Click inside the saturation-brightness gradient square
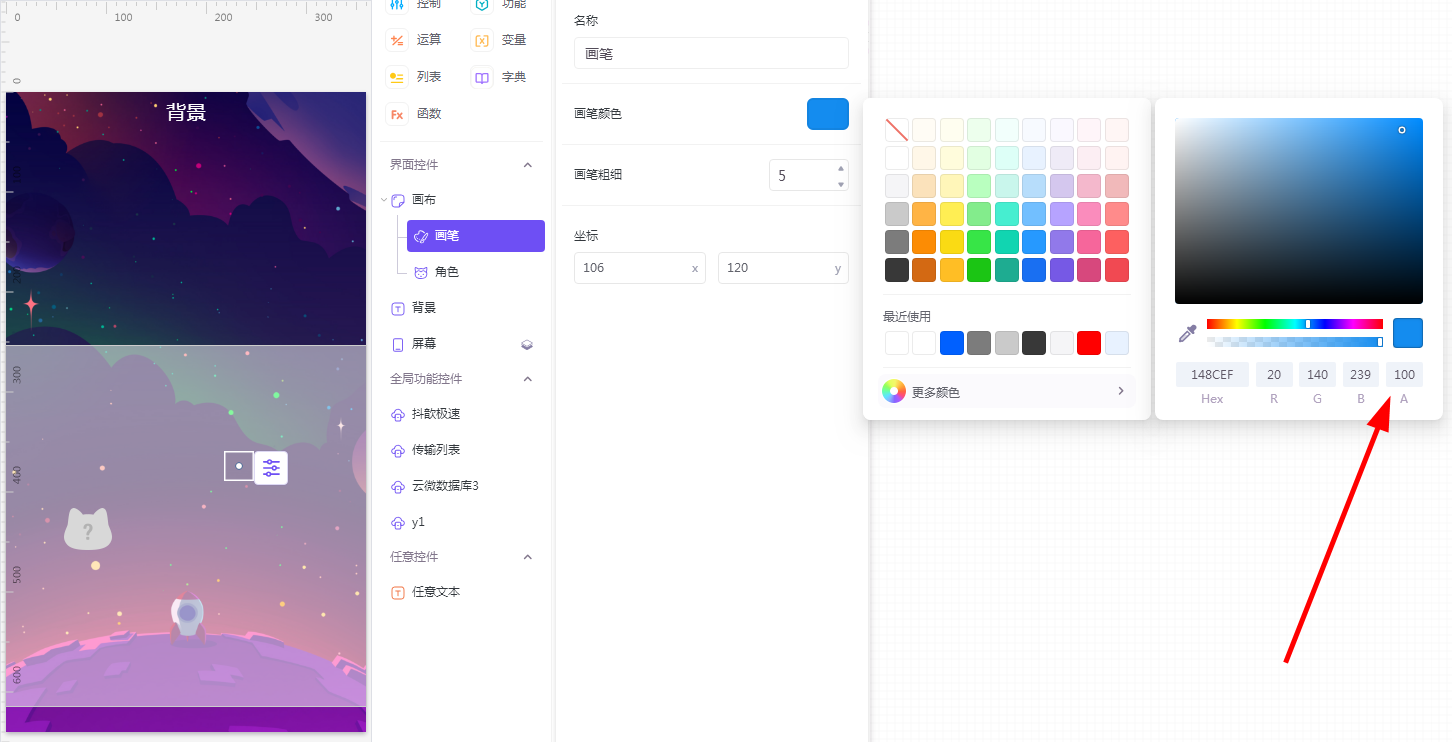Viewport: 1452px width, 742px height. 1299,211
